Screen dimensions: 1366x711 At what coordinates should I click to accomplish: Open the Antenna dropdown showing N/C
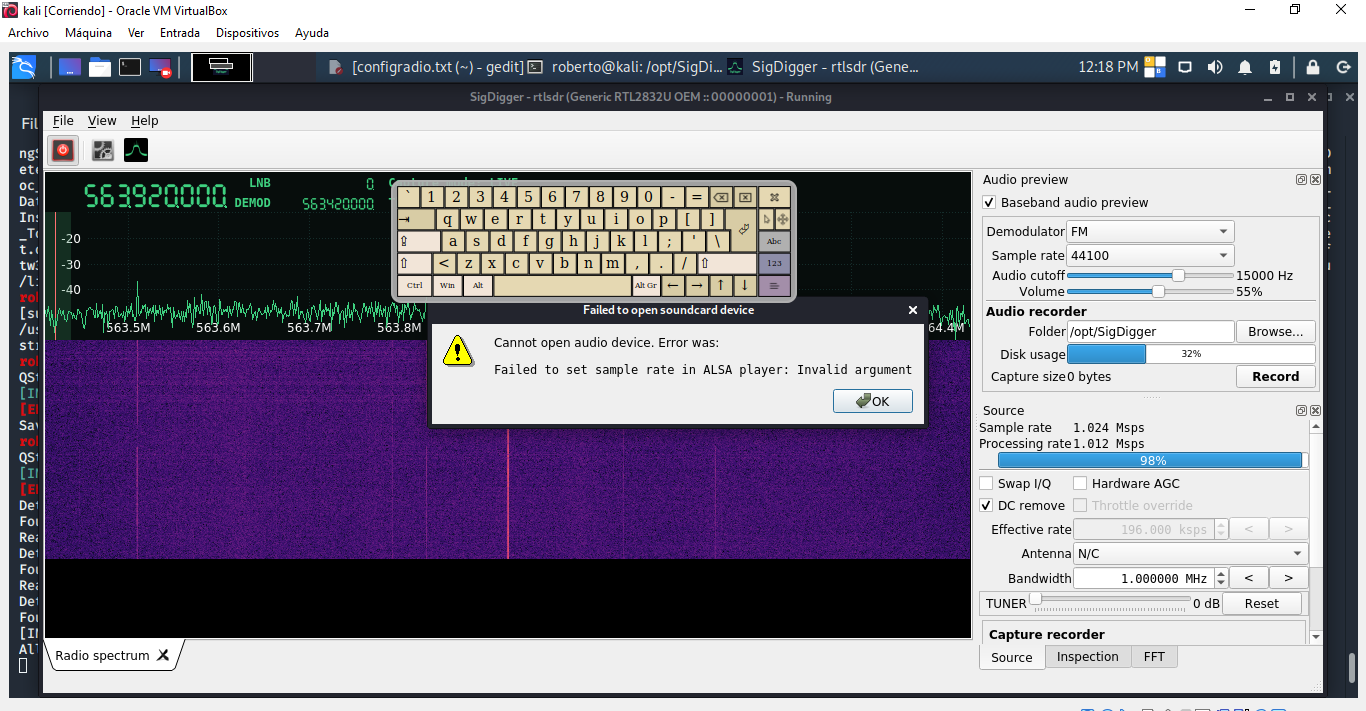click(x=1190, y=553)
